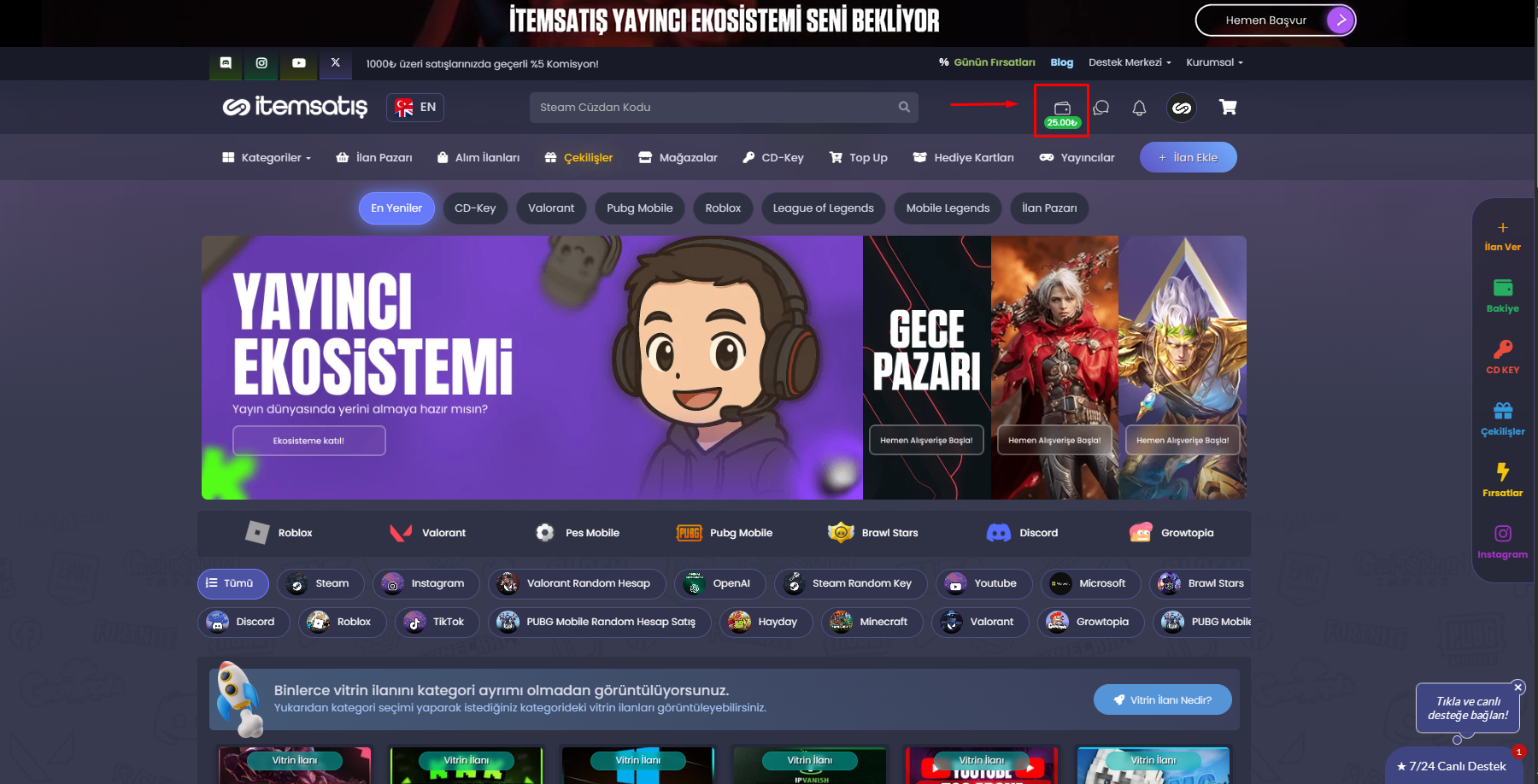
Task: Select the OpenAI category chip
Action: 719,583
